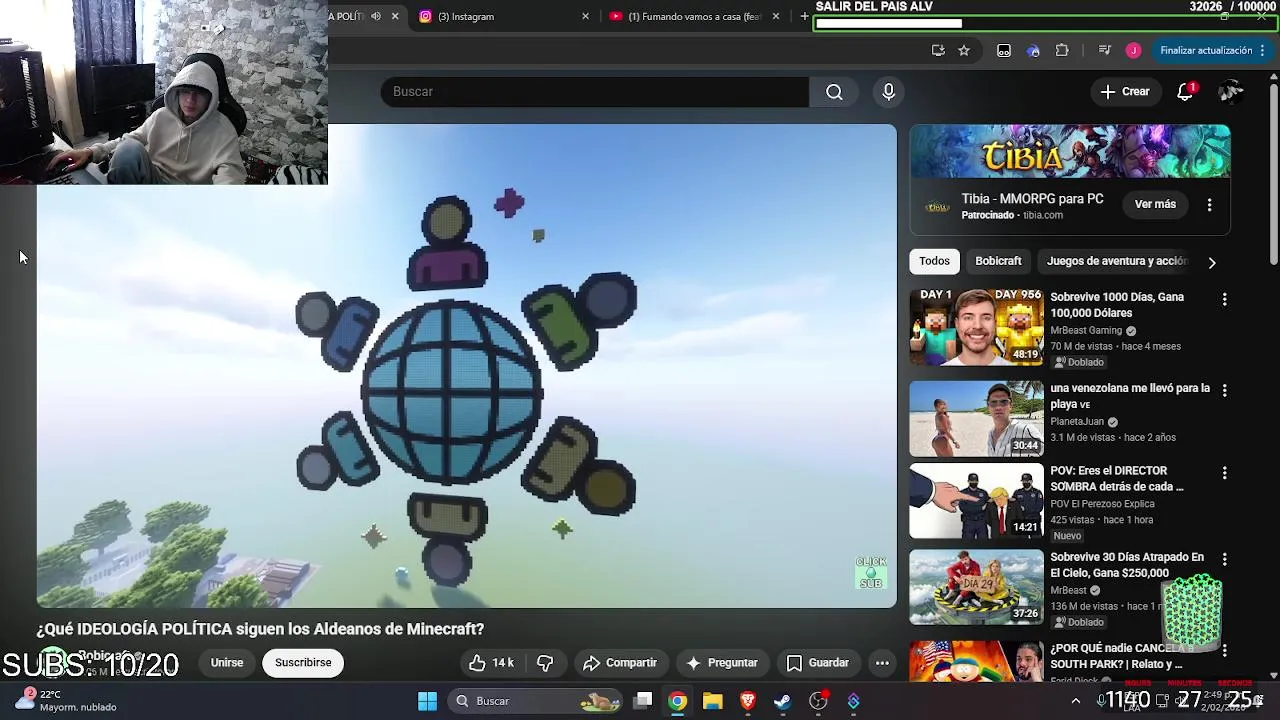Open the Tibia banner ad image
This screenshot has height=720, width=1280.
click(1070, 152)
